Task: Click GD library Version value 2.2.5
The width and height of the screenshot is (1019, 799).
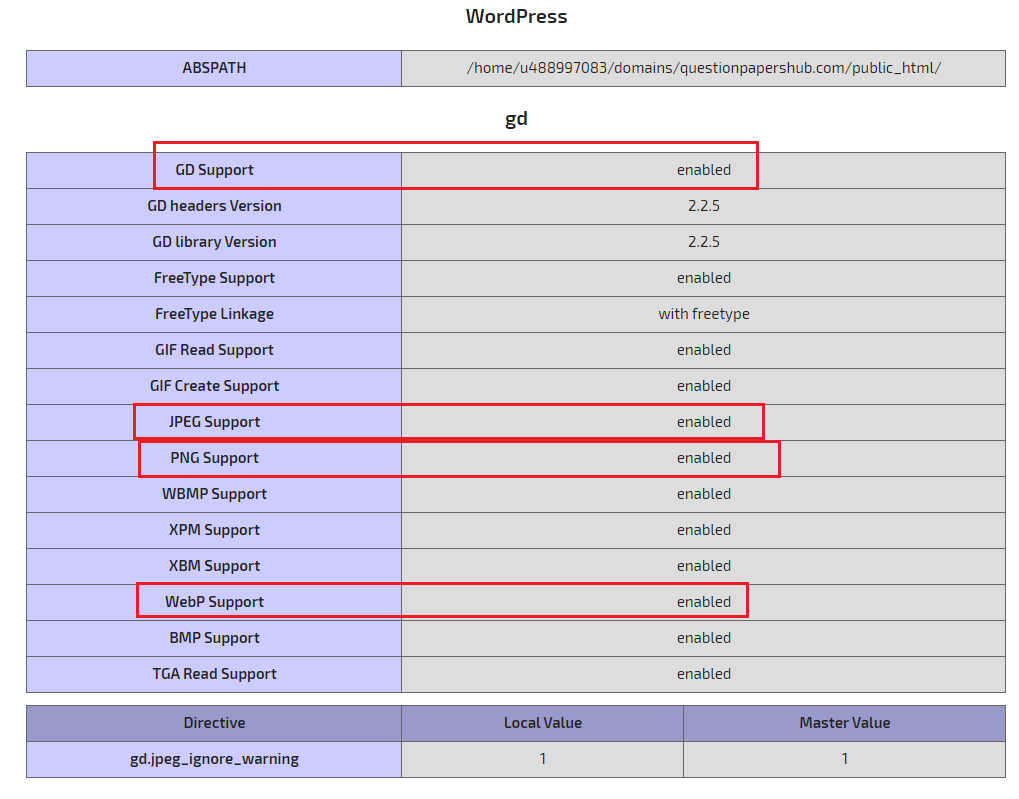Action: [704, 242]
